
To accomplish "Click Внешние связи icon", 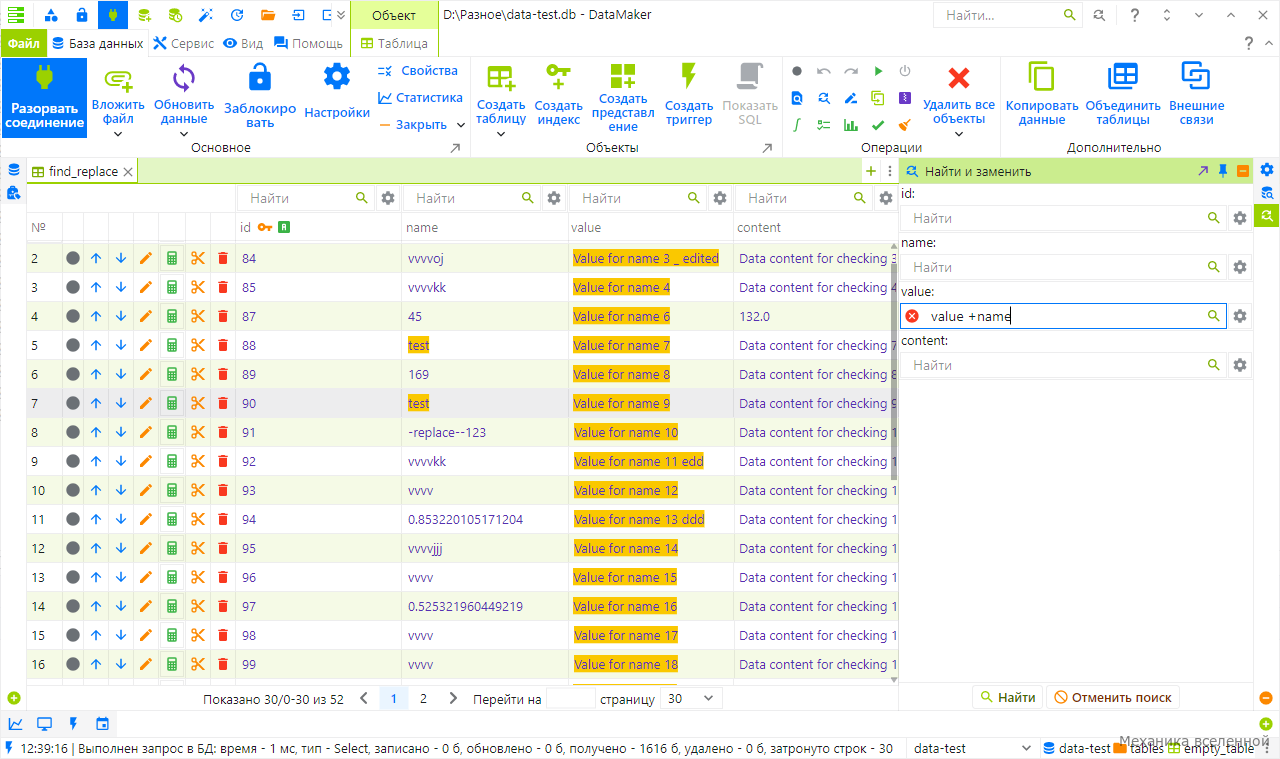I will point(1196,77).
